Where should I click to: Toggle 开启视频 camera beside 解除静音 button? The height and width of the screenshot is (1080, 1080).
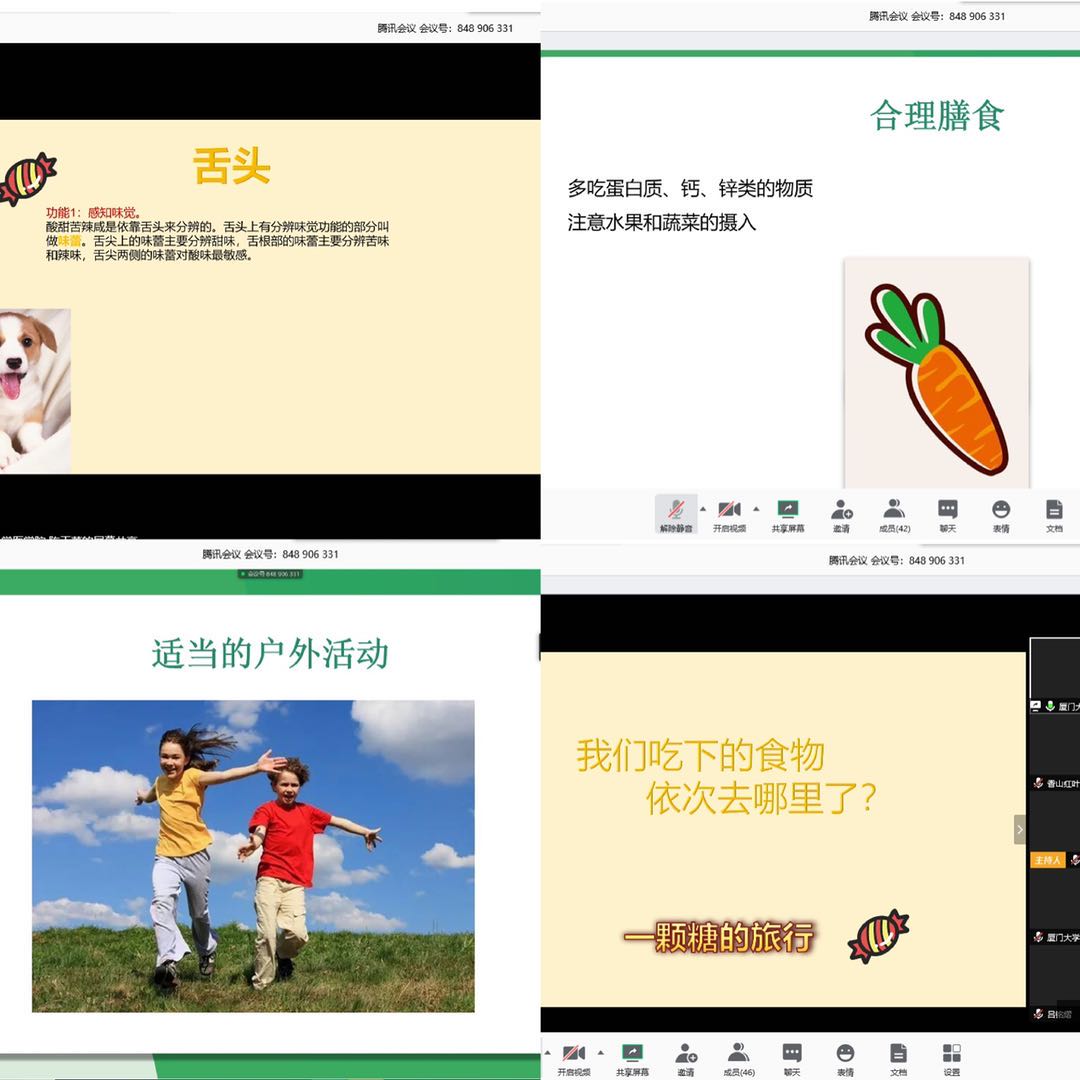[729, 510]
